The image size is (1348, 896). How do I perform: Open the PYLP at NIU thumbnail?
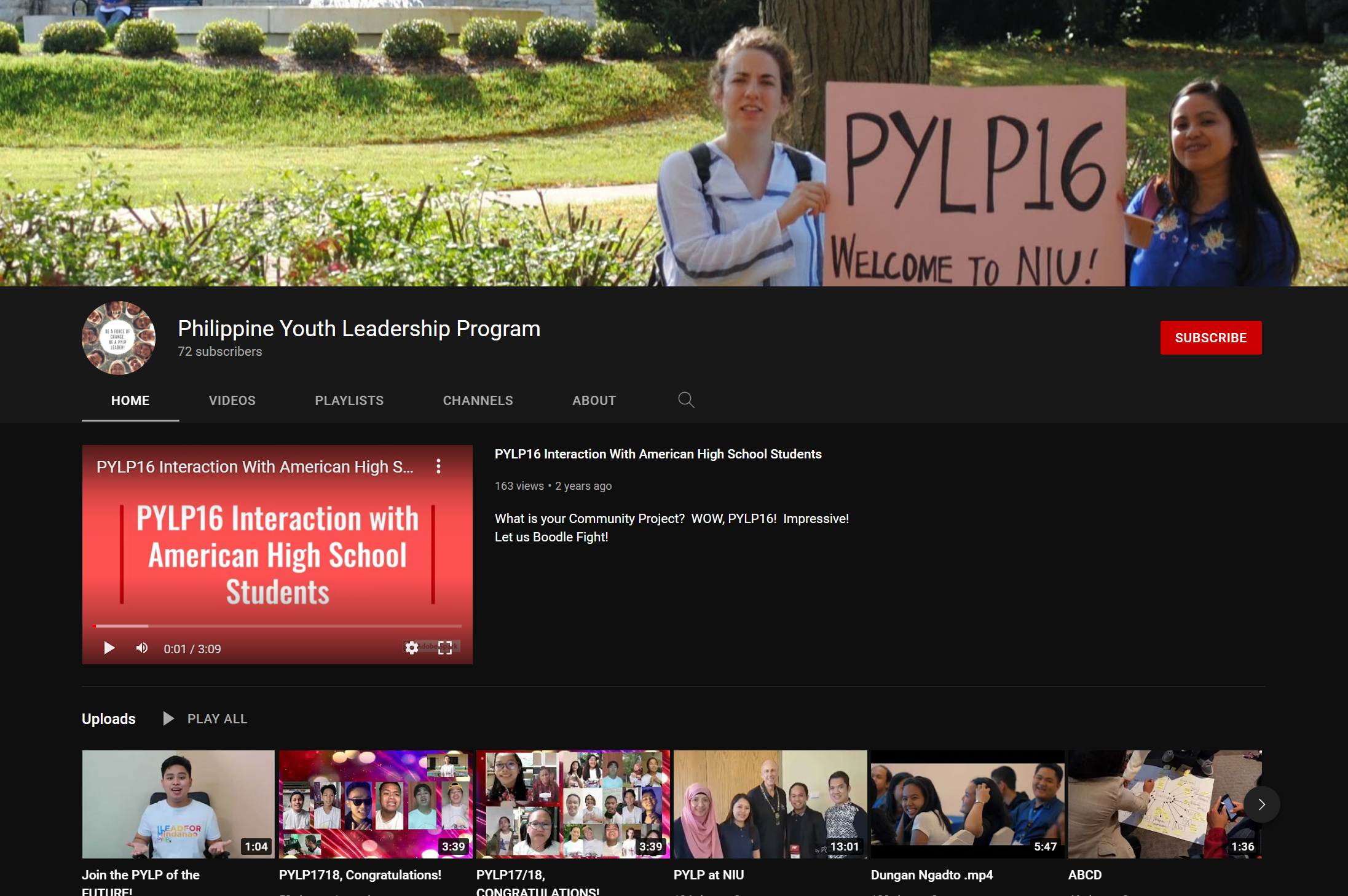770,804
